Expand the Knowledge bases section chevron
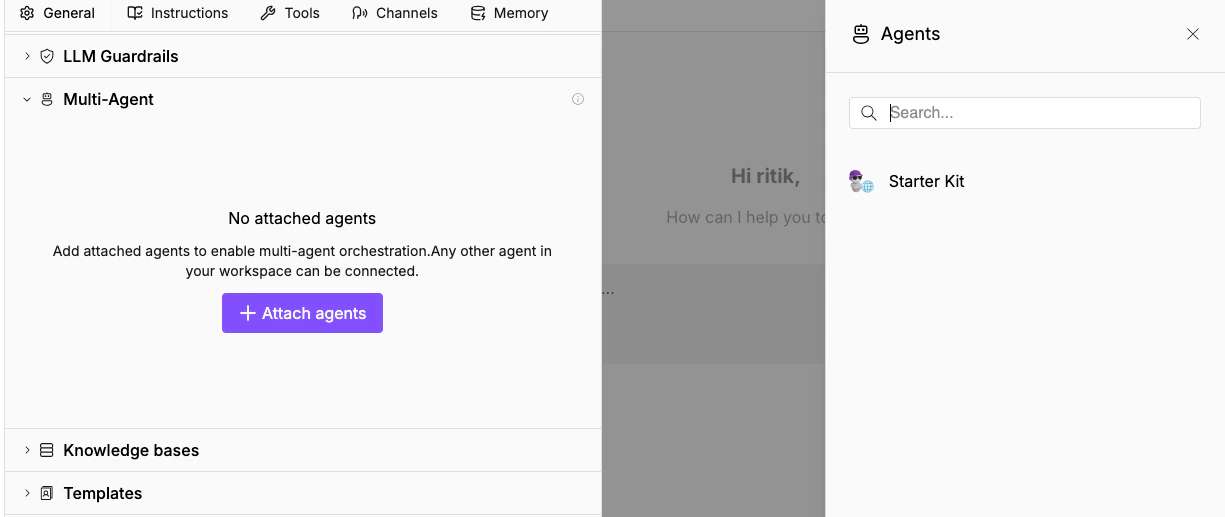1225x517 pixels. click(x=27, y=450)
